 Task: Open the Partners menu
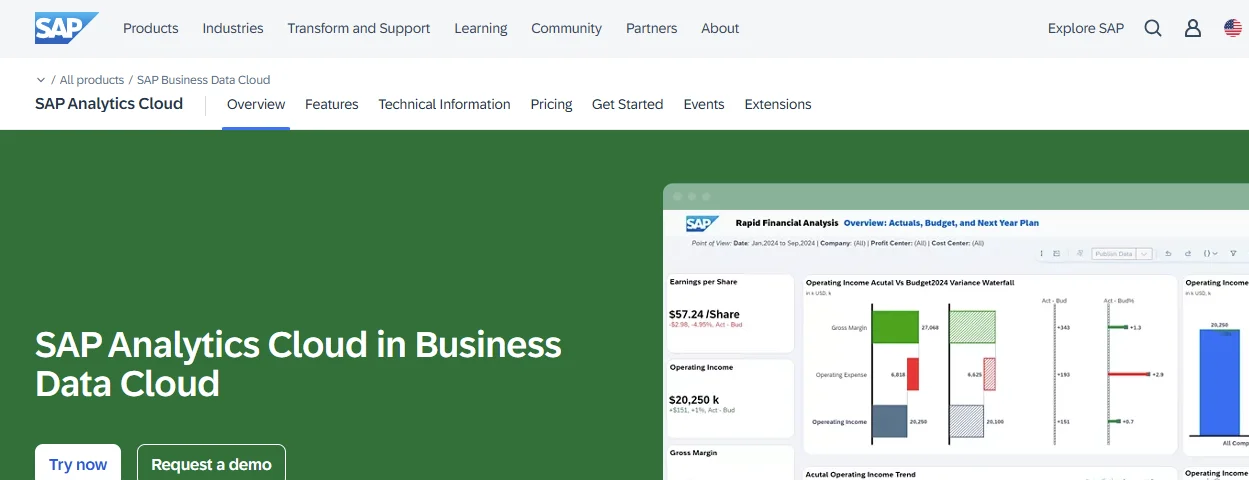point(652,28)
